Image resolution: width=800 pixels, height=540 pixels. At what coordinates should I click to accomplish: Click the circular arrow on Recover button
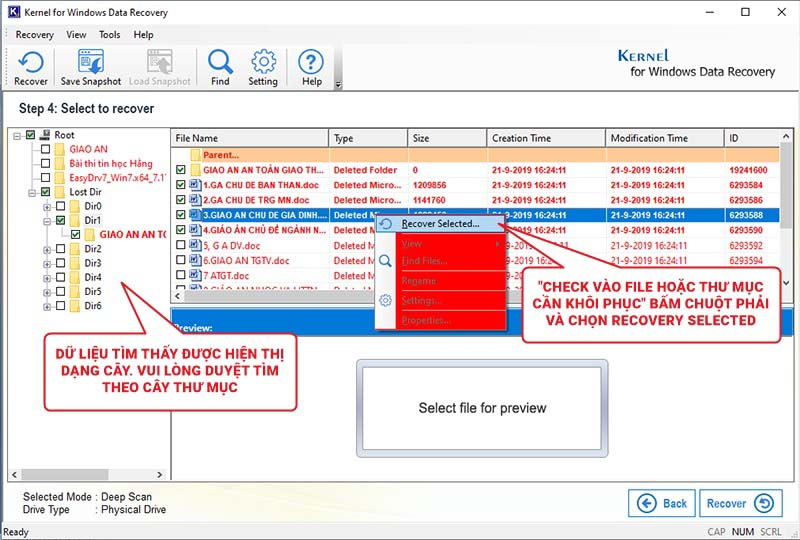[x=764, y=504]
